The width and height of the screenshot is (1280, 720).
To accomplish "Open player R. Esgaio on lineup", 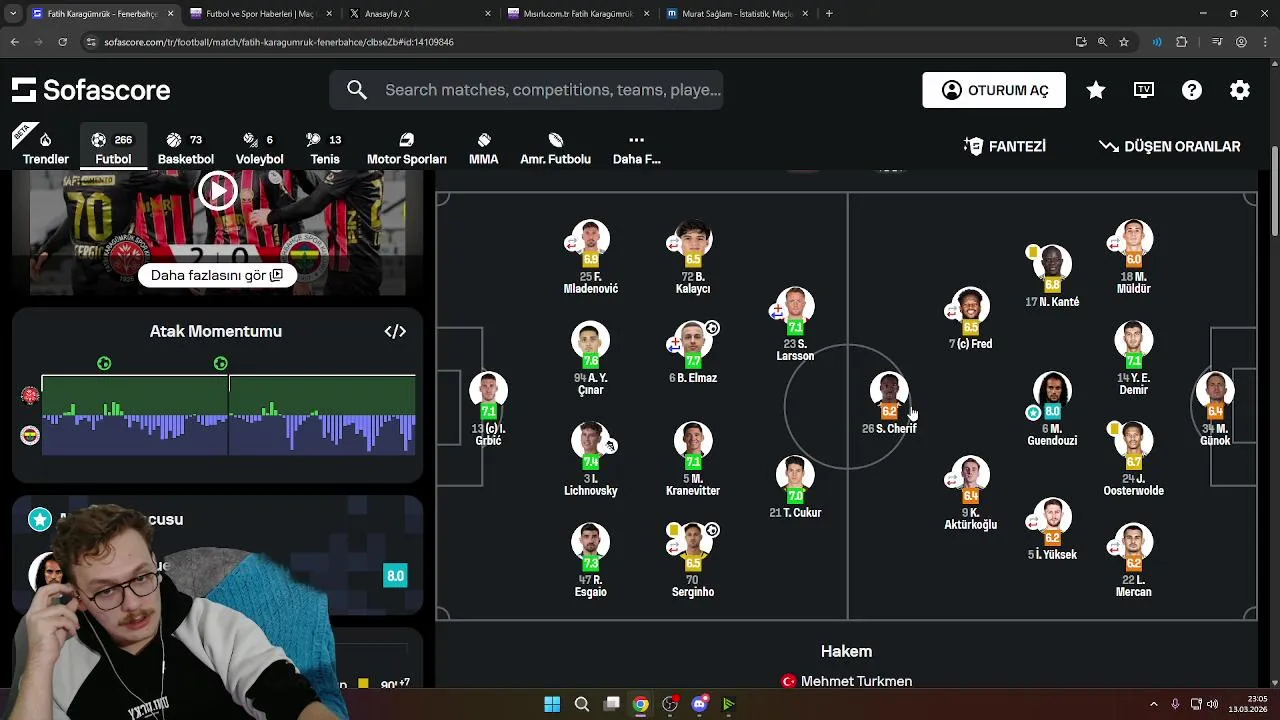I will (591, 561).
